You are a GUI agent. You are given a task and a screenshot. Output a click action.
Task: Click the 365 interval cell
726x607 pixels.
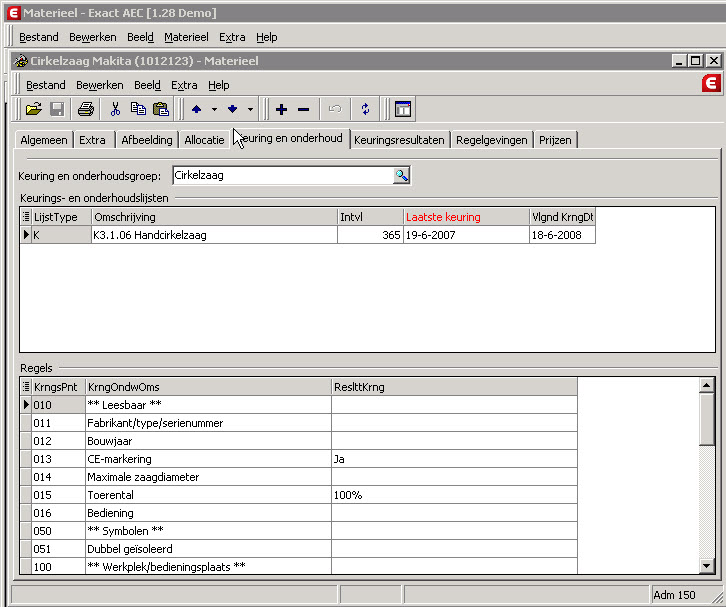click(x=370, y=235)
